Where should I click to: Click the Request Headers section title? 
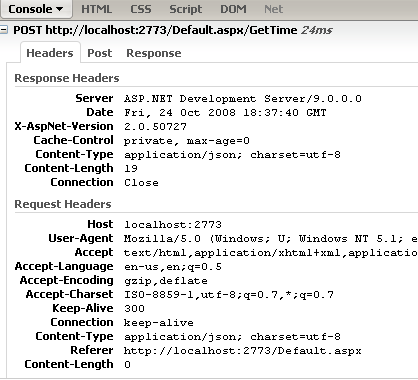coord(63,204)
